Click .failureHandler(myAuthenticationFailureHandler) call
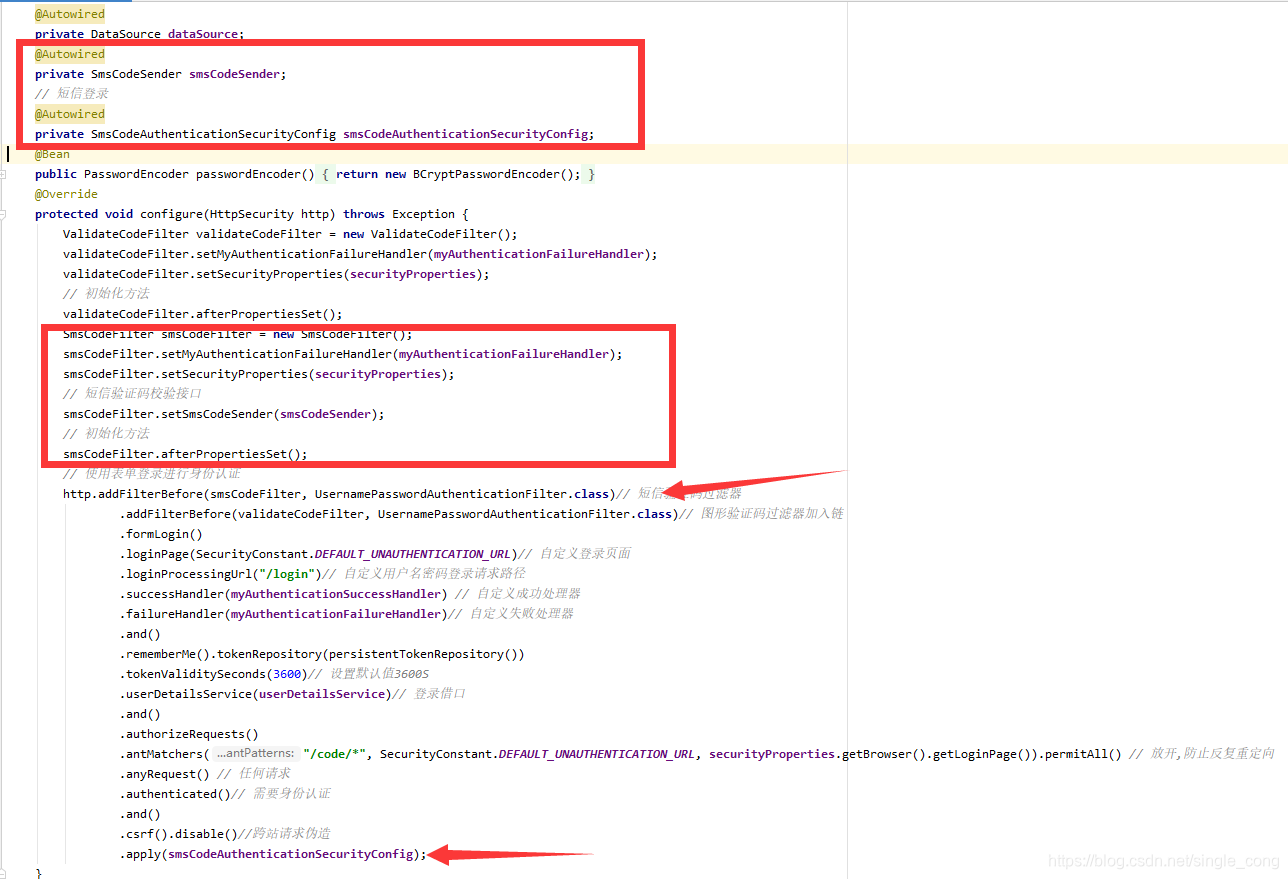Screen dimensions: 1288x879 coord(283,614)
